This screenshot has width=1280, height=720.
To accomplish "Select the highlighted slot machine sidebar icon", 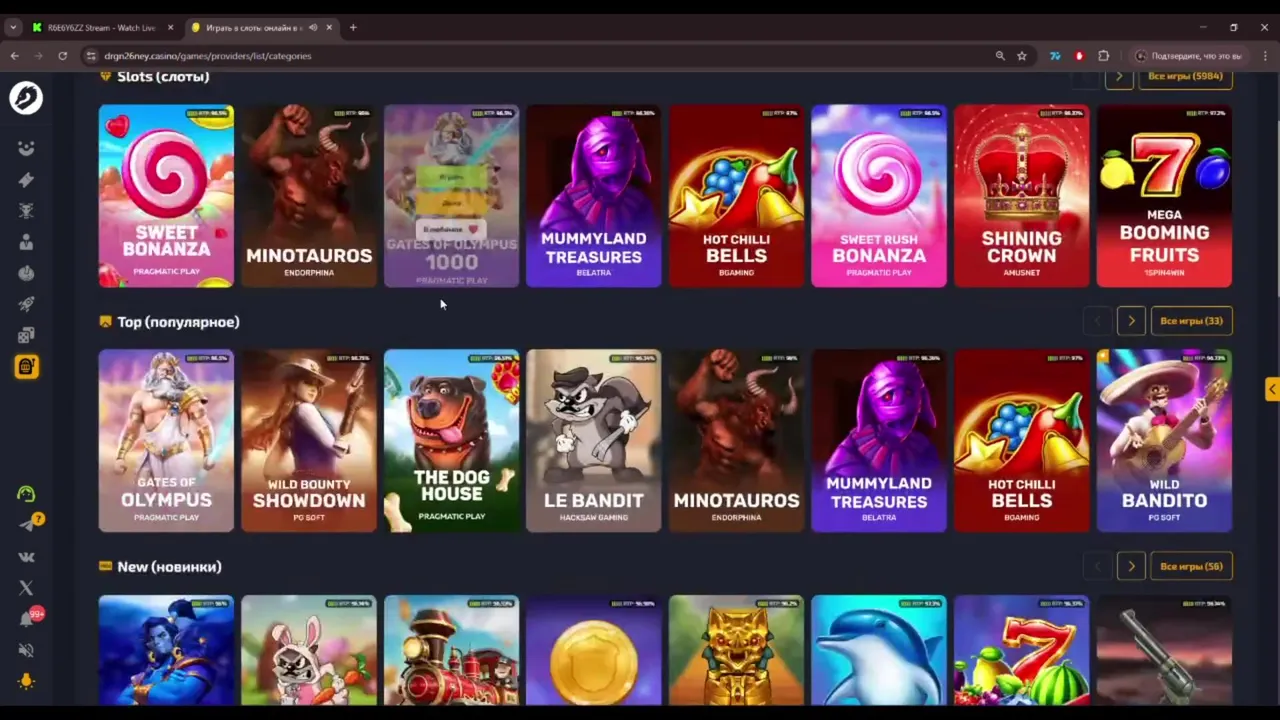I will click(27, 367).
